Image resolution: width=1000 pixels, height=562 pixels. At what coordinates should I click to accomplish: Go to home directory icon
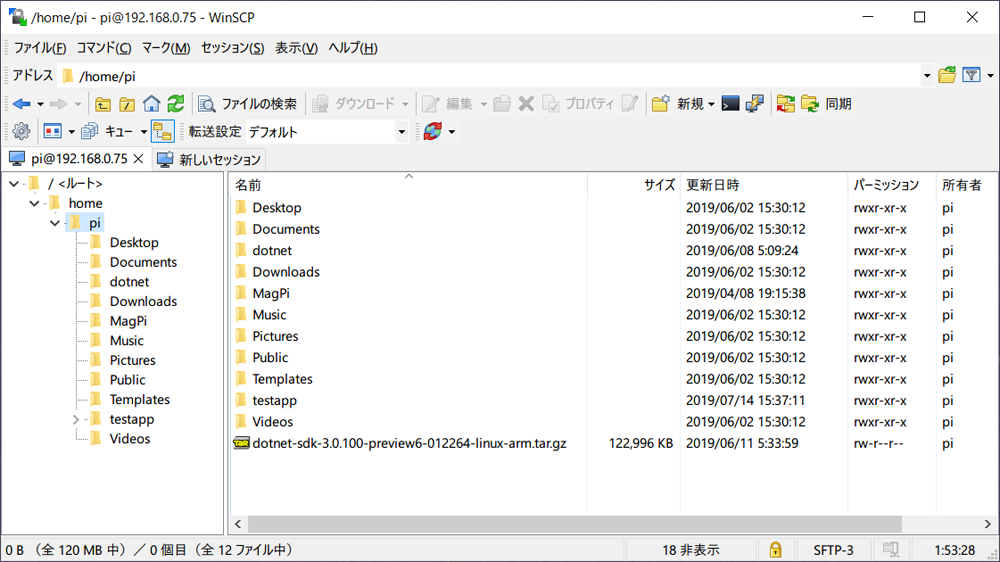pyautogui.click(x=151, y=104)
